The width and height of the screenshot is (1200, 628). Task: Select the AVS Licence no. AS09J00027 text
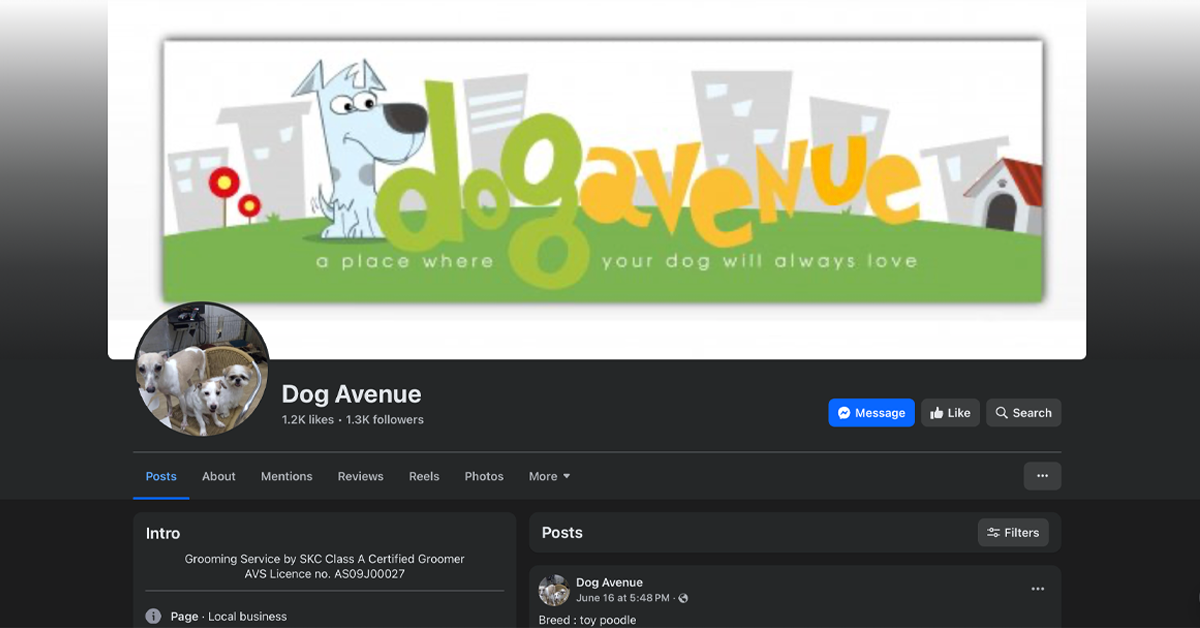click(325, 574)
